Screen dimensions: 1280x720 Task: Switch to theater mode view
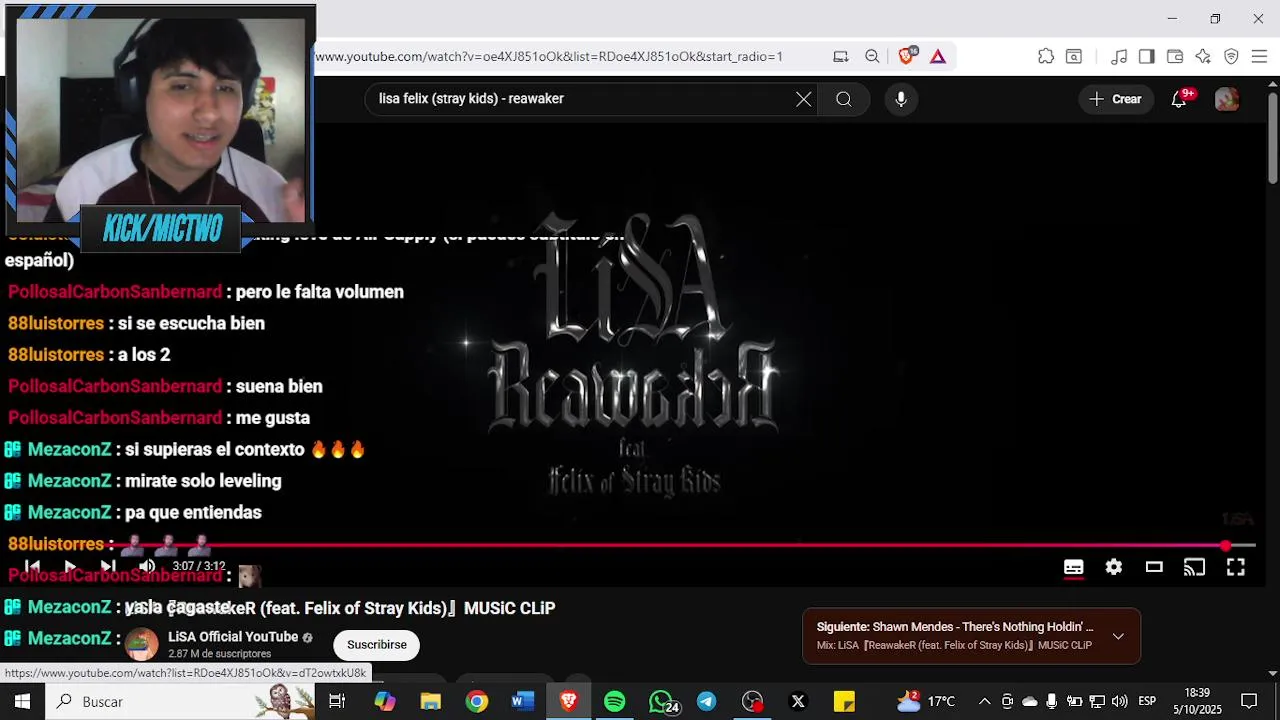1154,567
